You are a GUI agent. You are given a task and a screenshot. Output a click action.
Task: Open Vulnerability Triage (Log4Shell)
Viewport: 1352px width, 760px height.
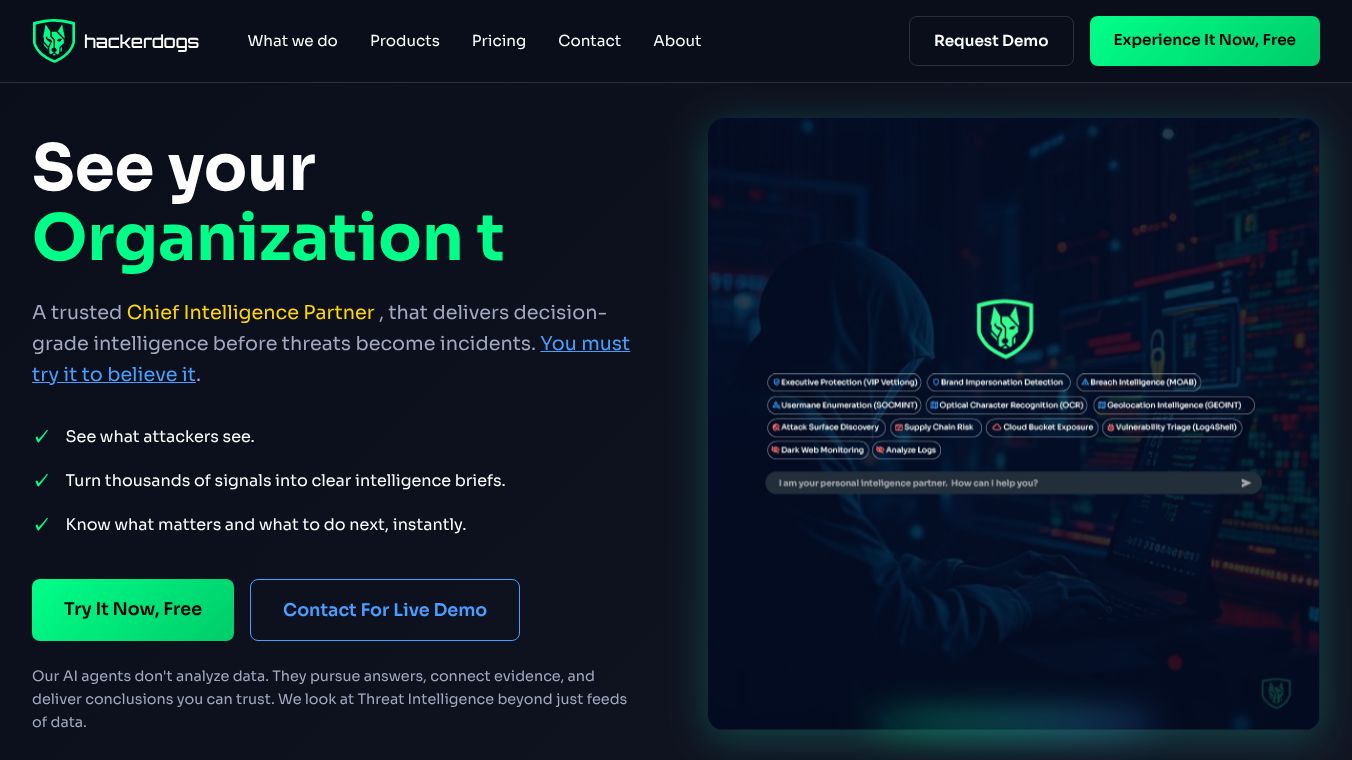pyautogui.click(x=1172, y=427)
